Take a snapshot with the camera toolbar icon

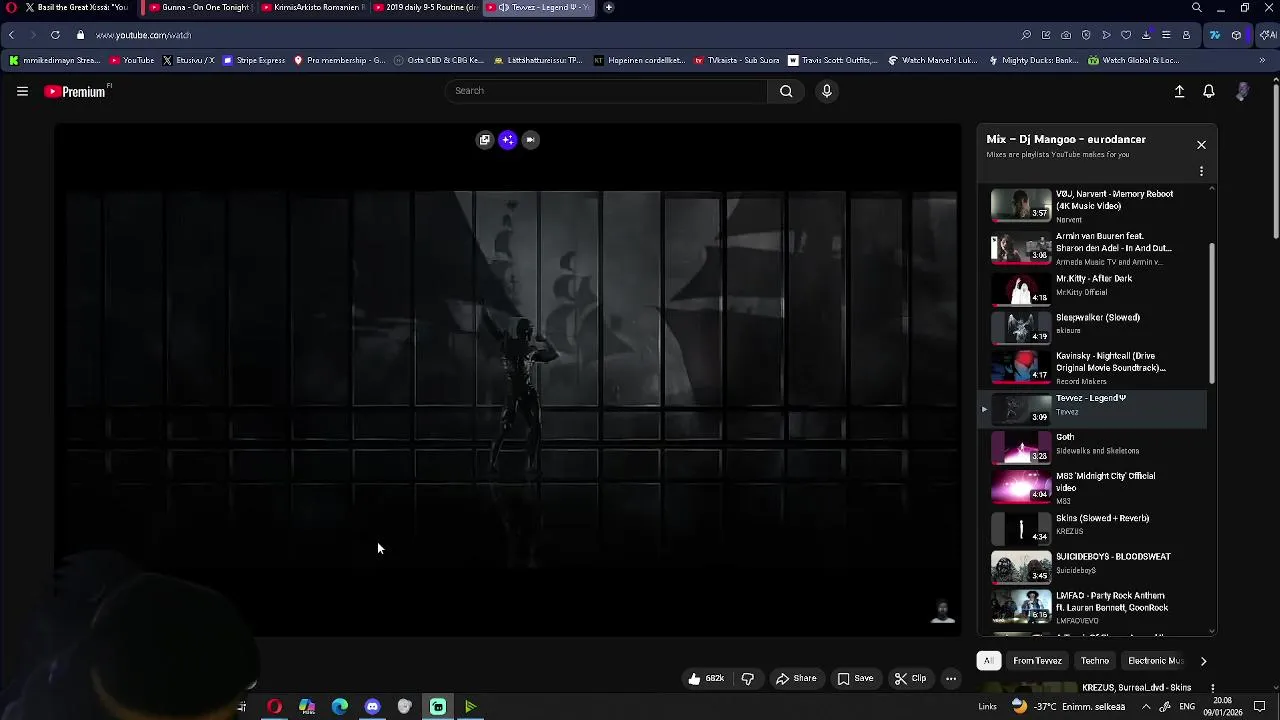(1066, 35)
